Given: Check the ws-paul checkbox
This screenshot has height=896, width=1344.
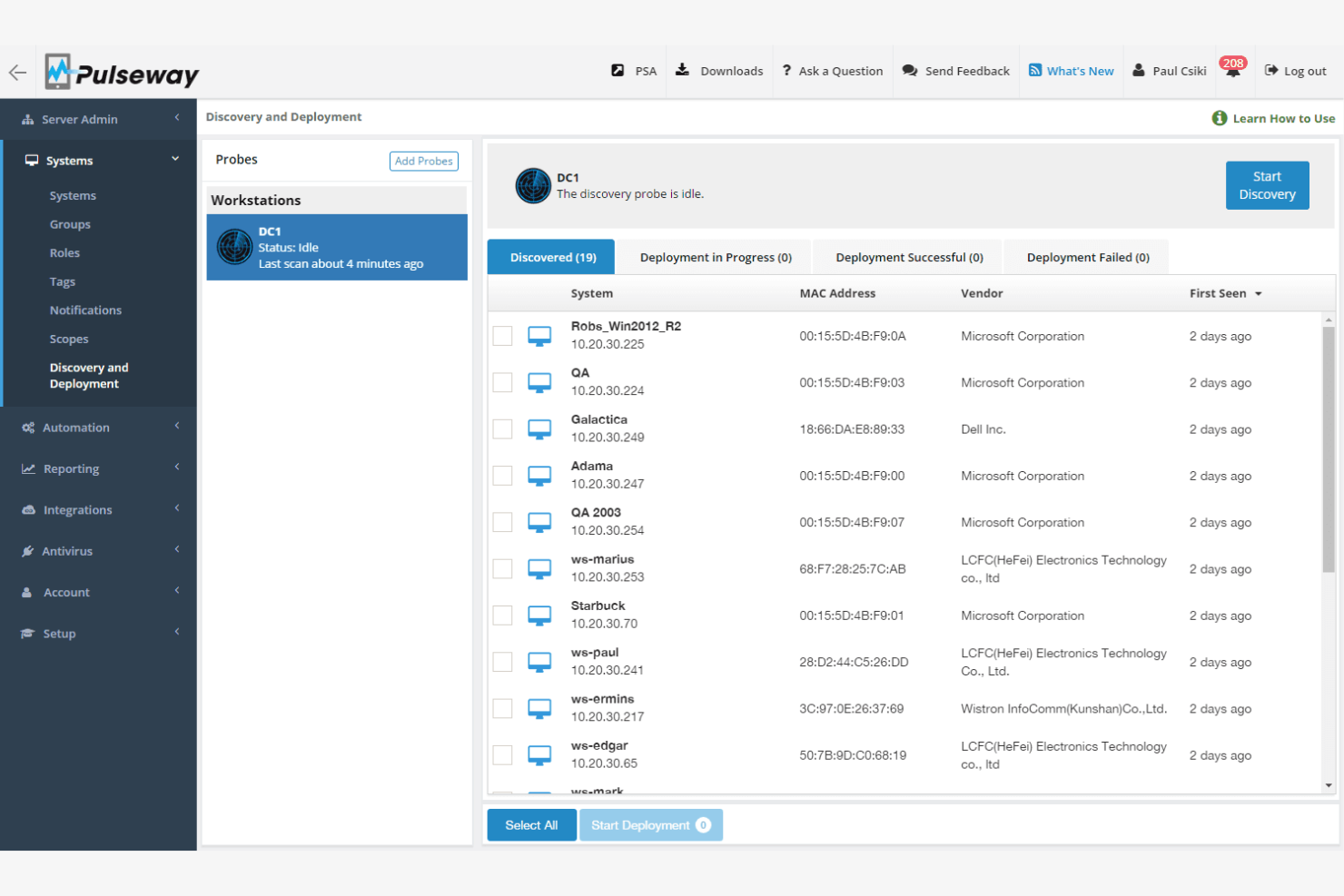Looking at the screenshot, I should click(x=502, y=662).
